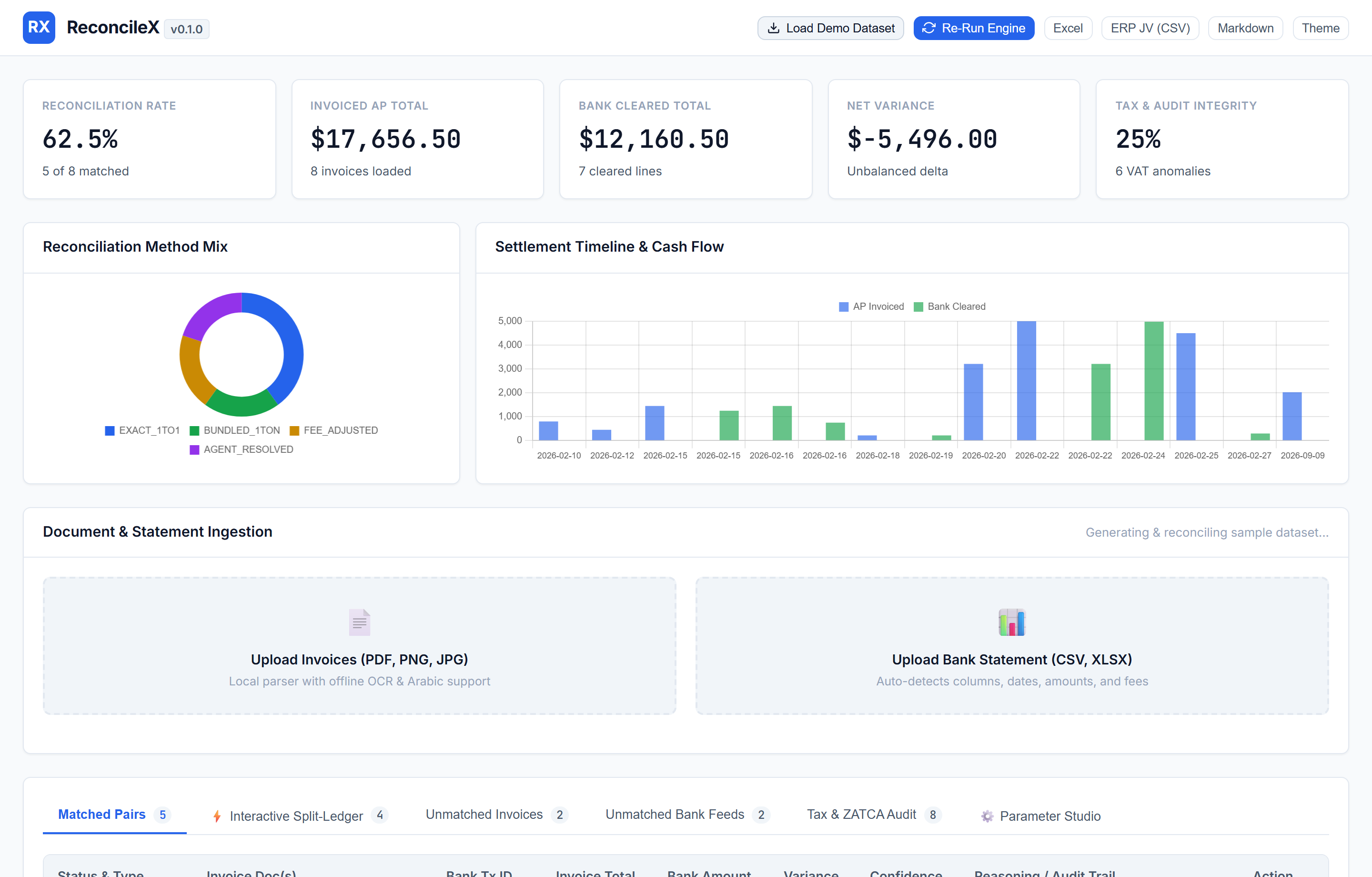This screenshot has height=877, width=1372.
Task: Click the tallest AP Invoiced bar on 2026-02-22
Action: click(1027, 380)
